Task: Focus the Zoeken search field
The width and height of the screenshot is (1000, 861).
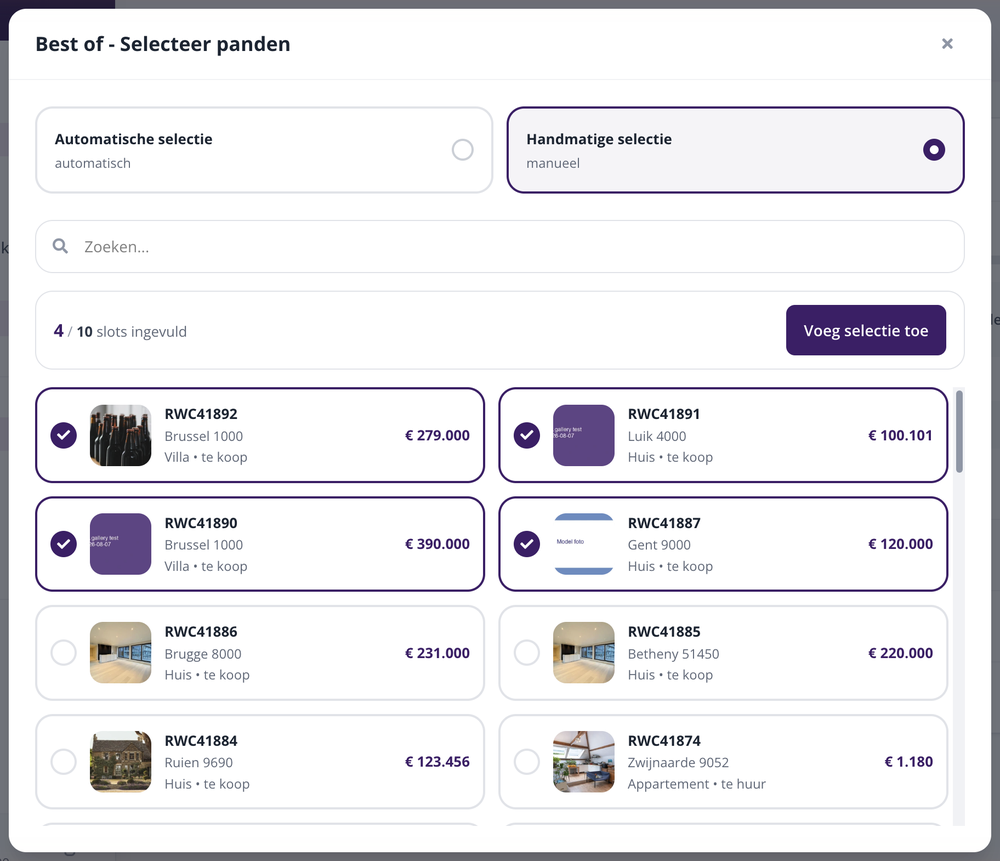Action: click(499, 247)
